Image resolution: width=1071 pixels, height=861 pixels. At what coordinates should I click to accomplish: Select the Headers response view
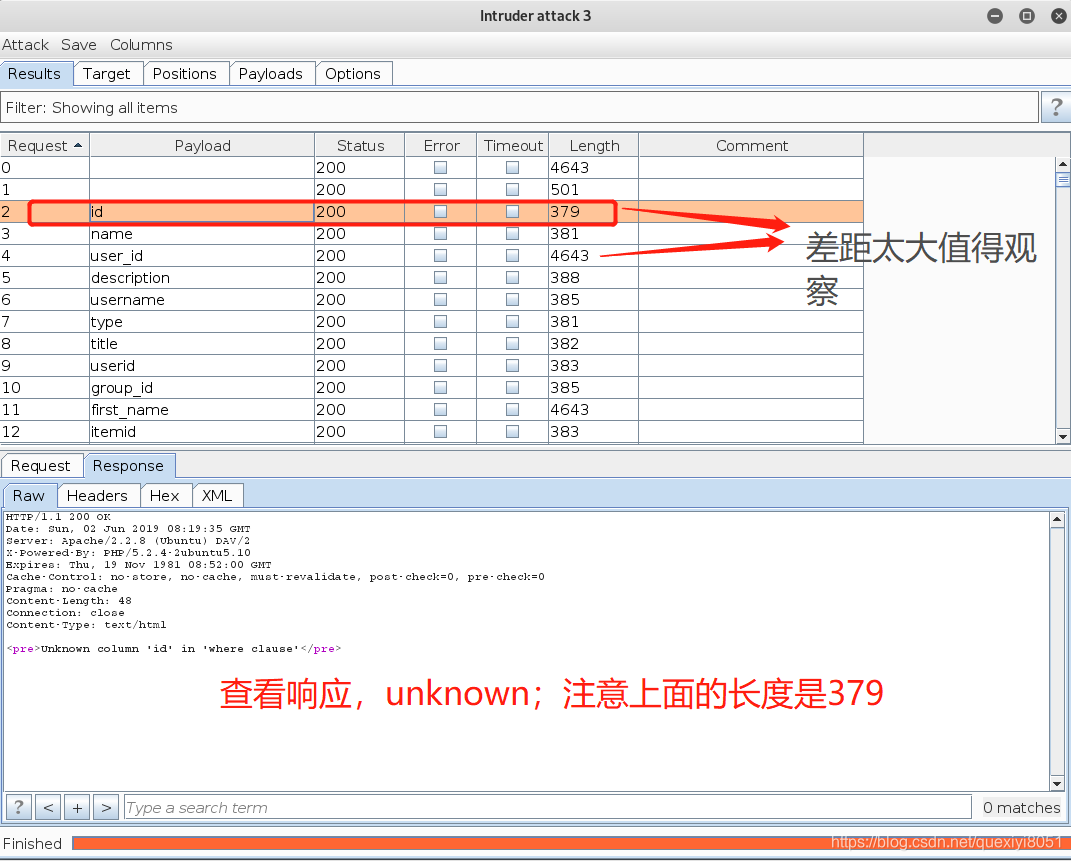coord(97,496)
